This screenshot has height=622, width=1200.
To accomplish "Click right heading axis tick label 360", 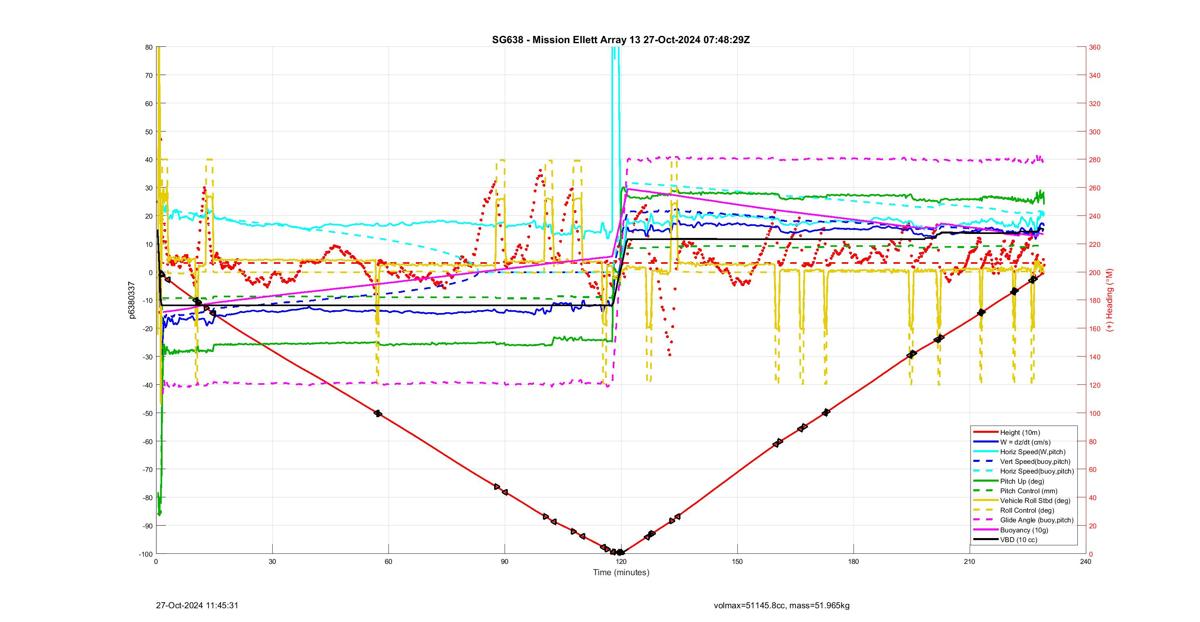I will point(1095,47).
